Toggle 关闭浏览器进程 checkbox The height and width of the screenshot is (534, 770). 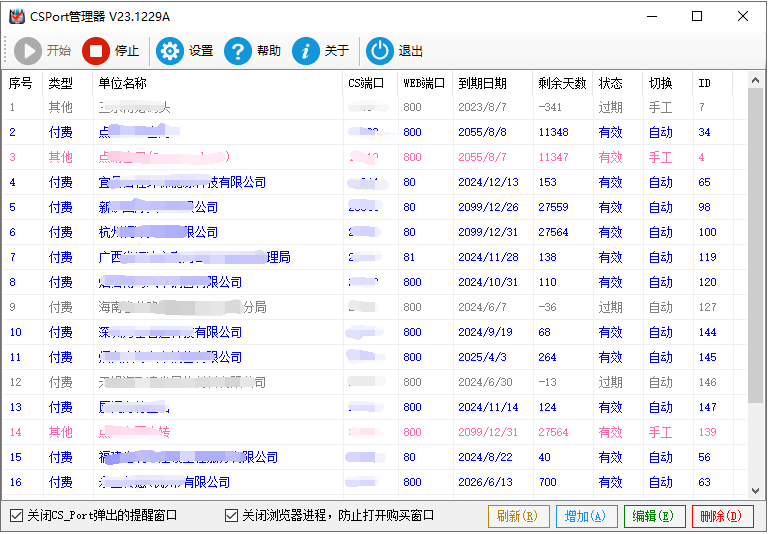(x=232, y=516)
